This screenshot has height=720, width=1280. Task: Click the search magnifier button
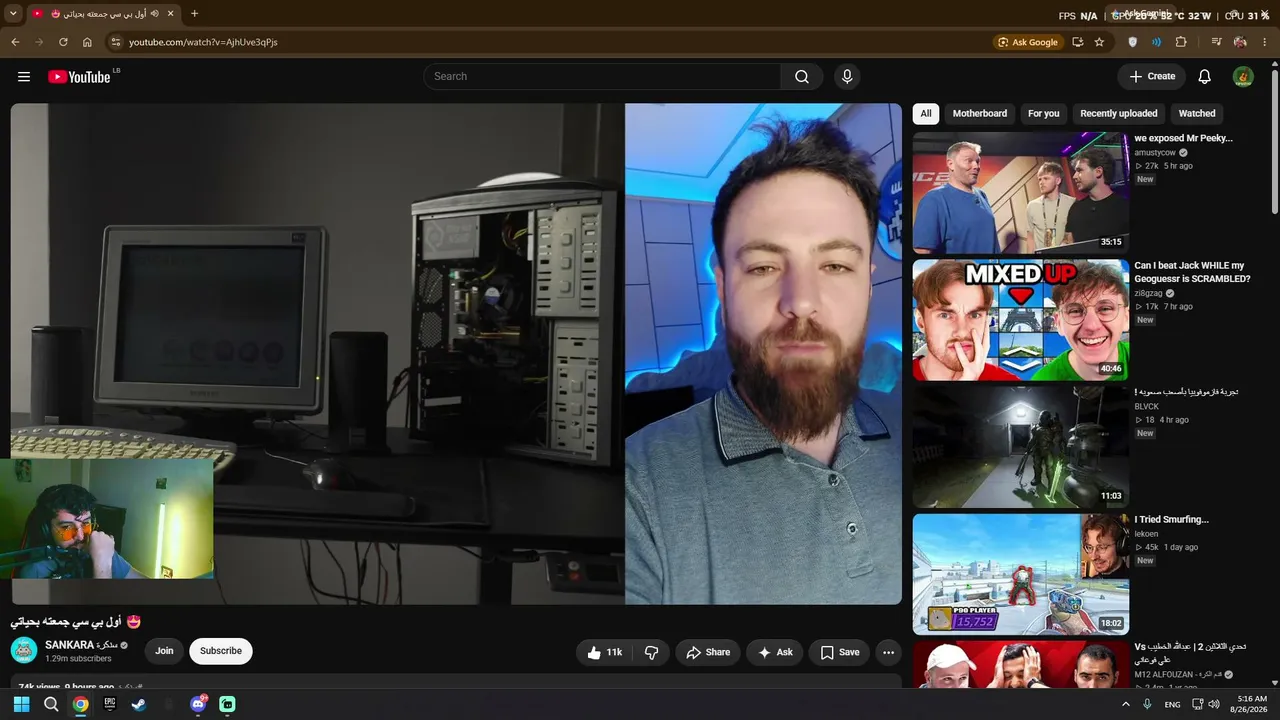point(802,77)
